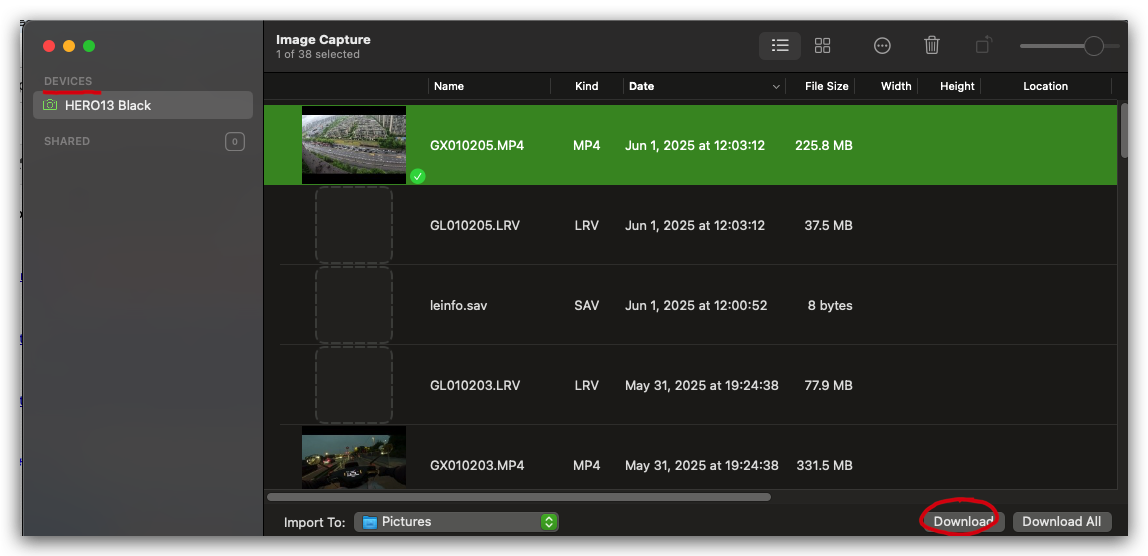The height and width of the screenshot is (556, 1148).
Task: Click the Download button
Action: click(x=964, y=522)
